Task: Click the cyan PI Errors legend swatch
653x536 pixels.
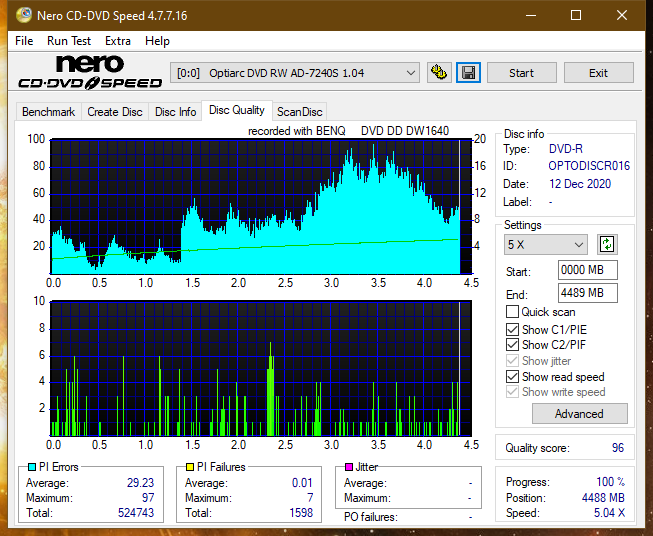Action: 32,467
